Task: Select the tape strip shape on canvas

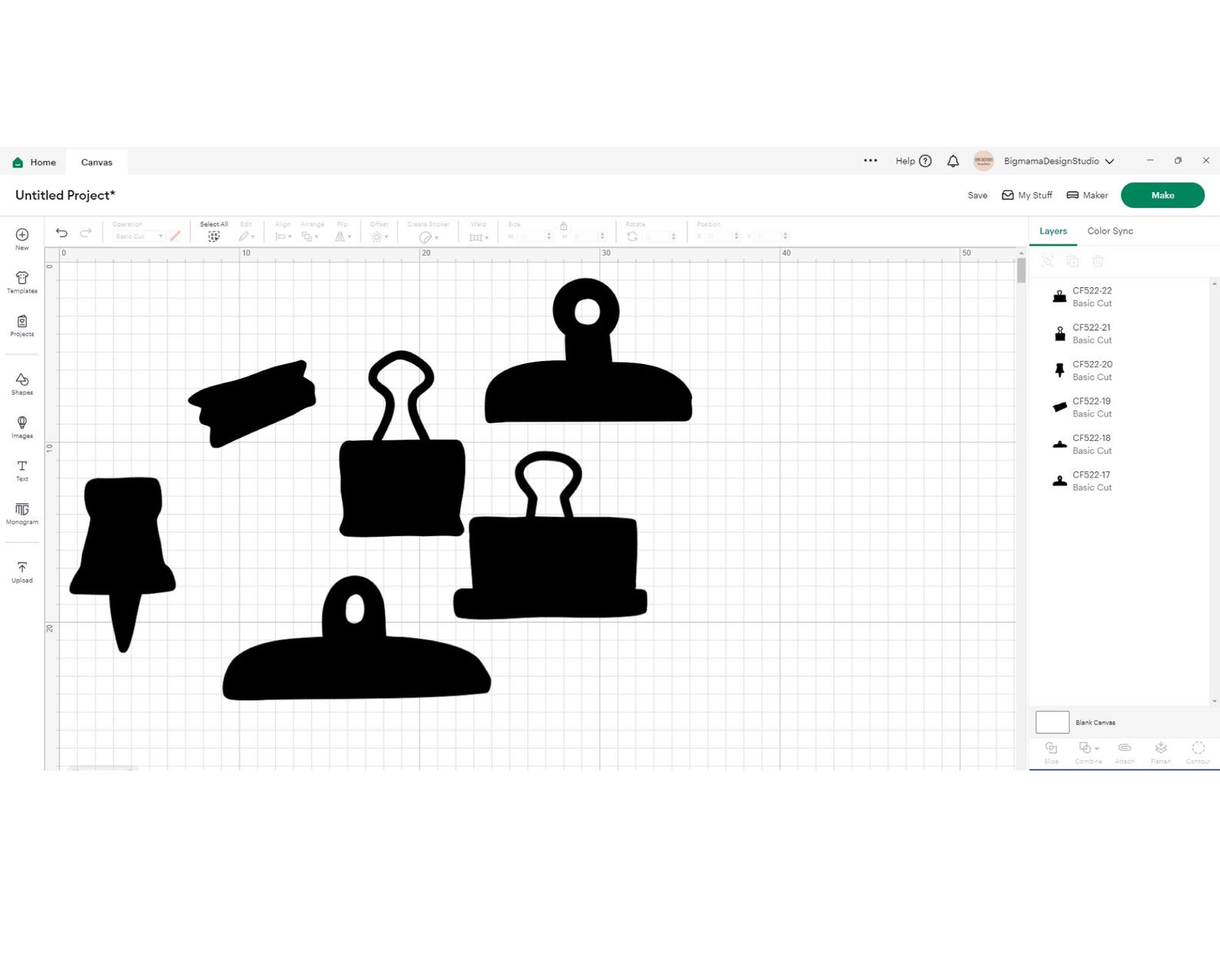Action: (x=252, y=403)
